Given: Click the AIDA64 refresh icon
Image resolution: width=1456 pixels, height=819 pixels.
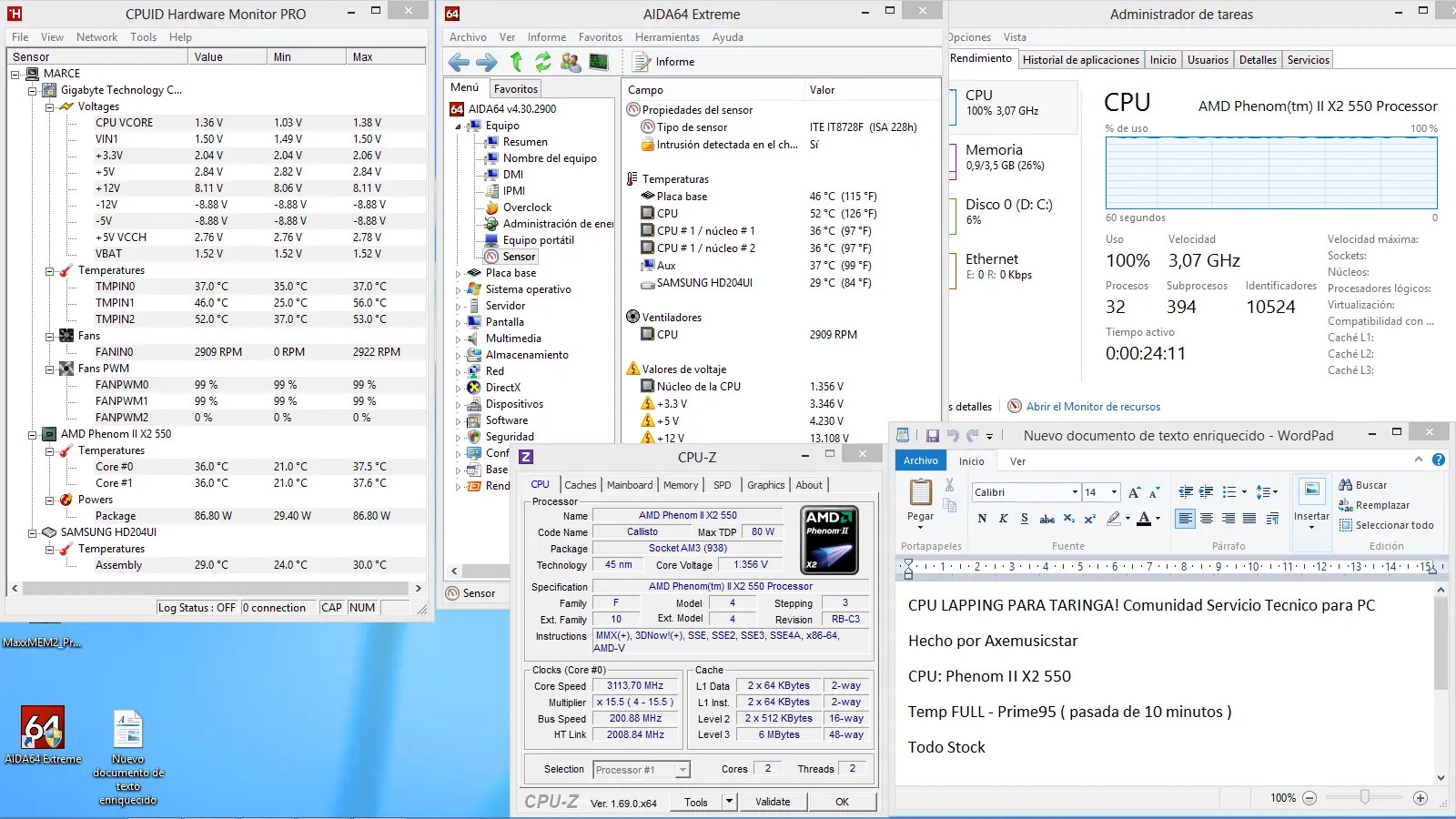Looking at the screenshot, I should (x=543, y=62).
